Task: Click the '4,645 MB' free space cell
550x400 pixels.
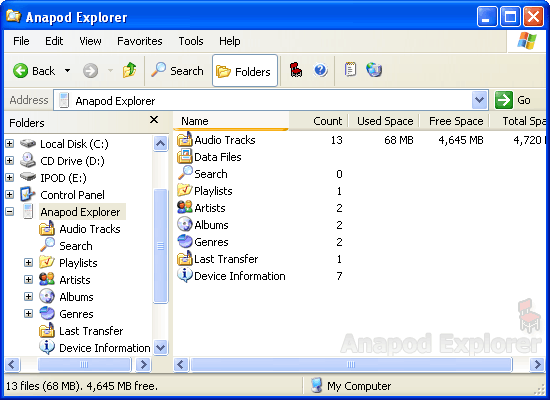Action: click(x=461, y=140)
